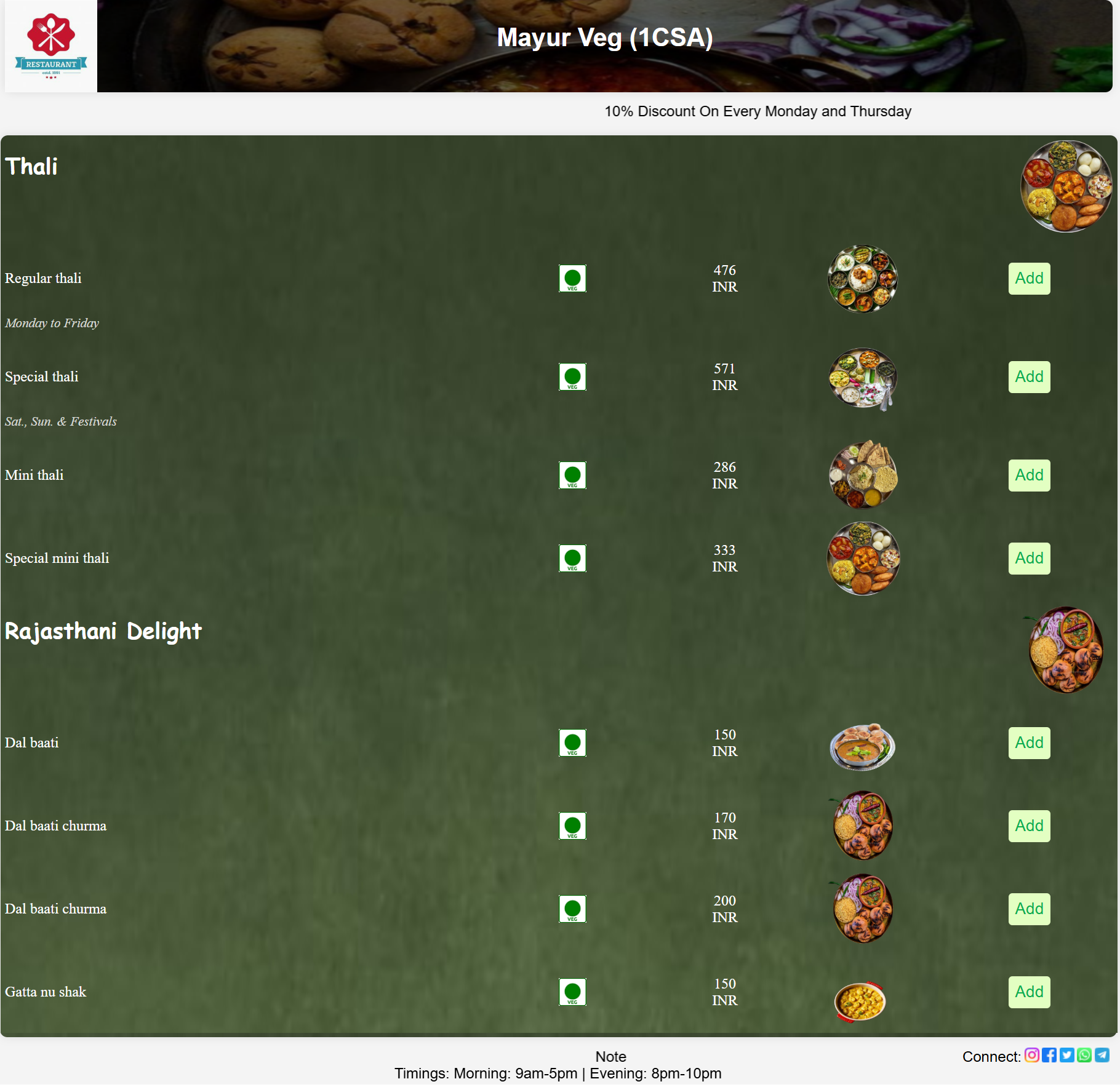Click the veg symbol beside Regular thali
This screenshot has width=1120, height=1087.
click(x=572, y=279)
